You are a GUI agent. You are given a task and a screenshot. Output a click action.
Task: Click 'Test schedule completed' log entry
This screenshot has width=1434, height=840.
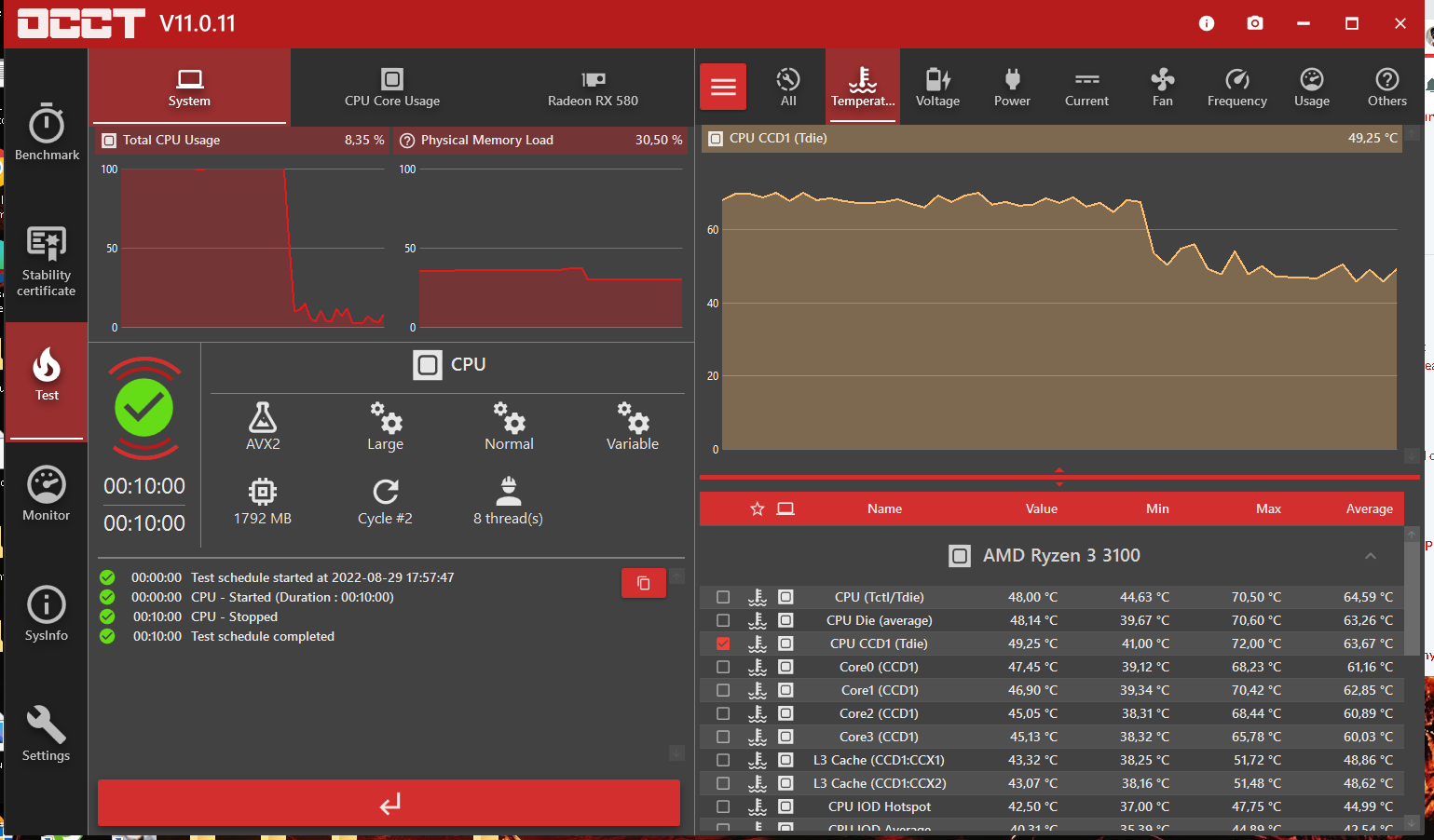263,636
